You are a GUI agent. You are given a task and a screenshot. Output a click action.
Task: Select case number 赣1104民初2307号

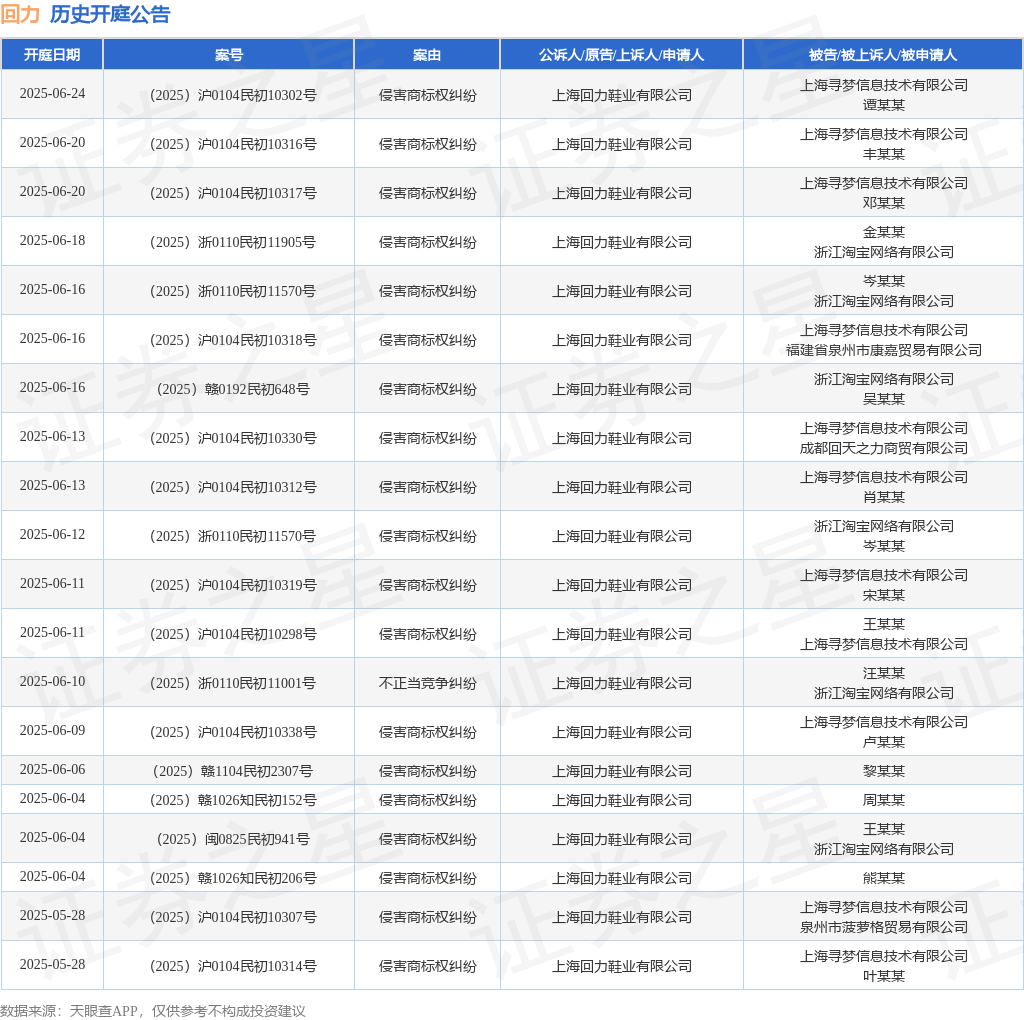(233, 771)
